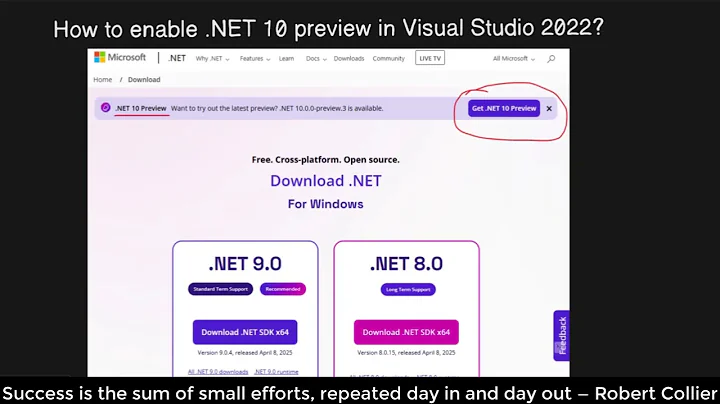Download .NET SDK x64 for .NET 8.0
Image resolution: width=720 pixels, height=404 pixels.
[x=406, y=332]
